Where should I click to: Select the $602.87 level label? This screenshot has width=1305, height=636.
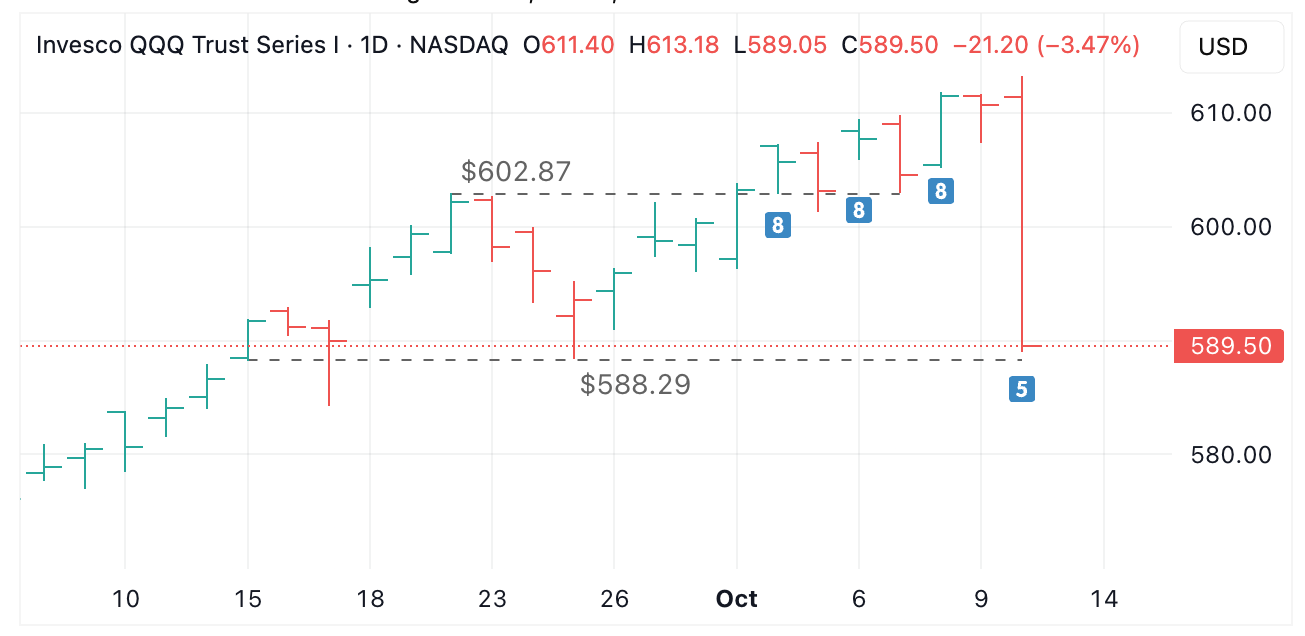click(x=516, y=171)
